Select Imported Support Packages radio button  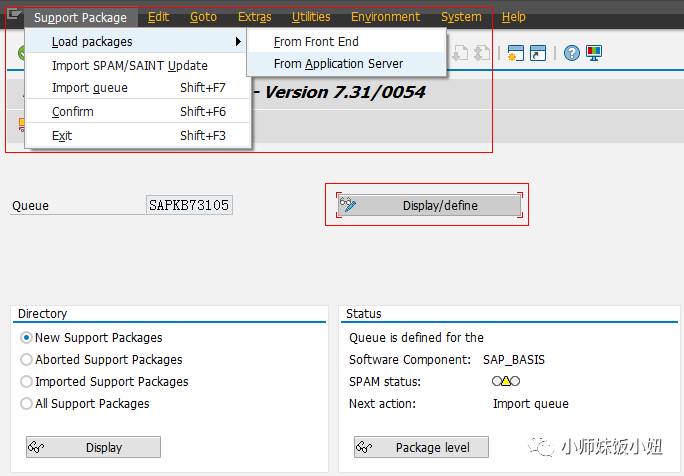click(26, 381)
